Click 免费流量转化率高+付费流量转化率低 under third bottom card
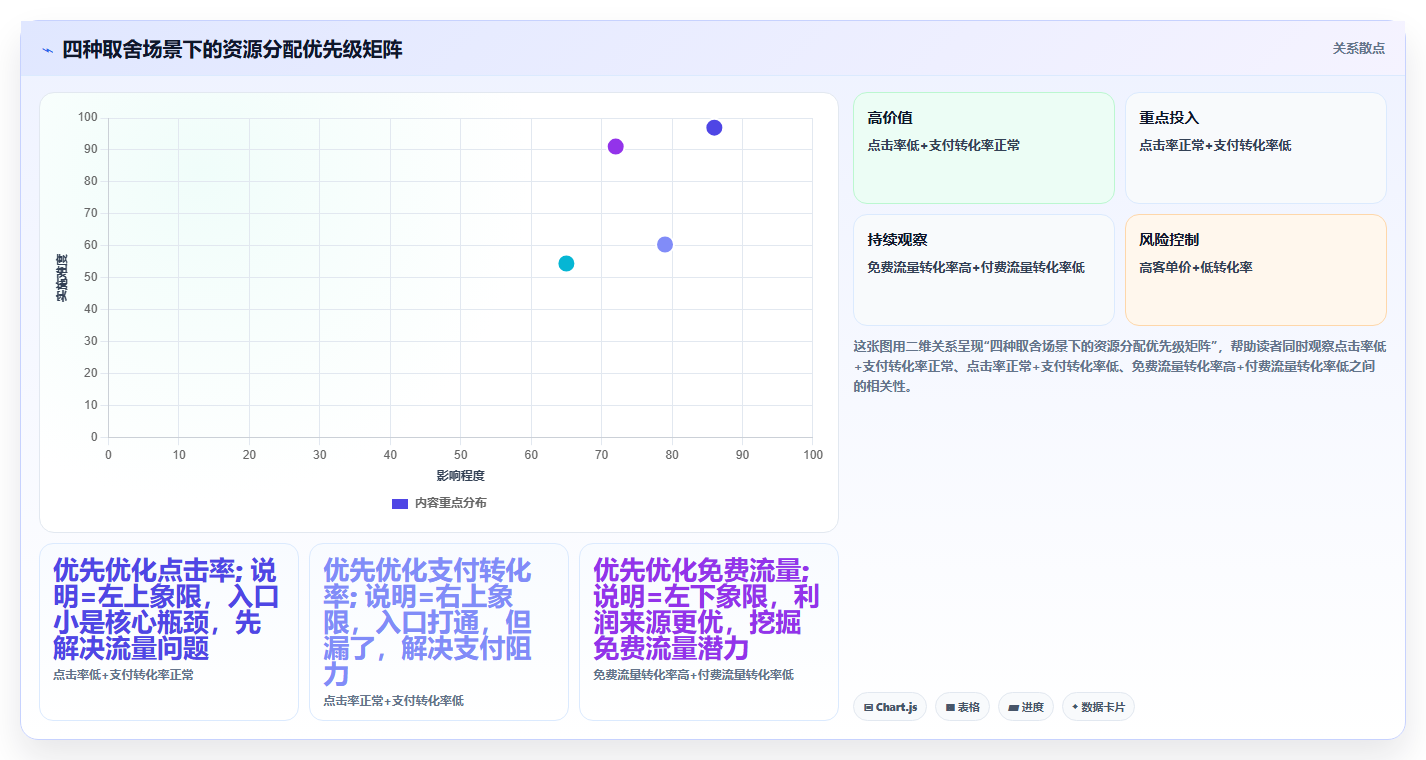Screen dimensions: 1426x760 (693, 675)
